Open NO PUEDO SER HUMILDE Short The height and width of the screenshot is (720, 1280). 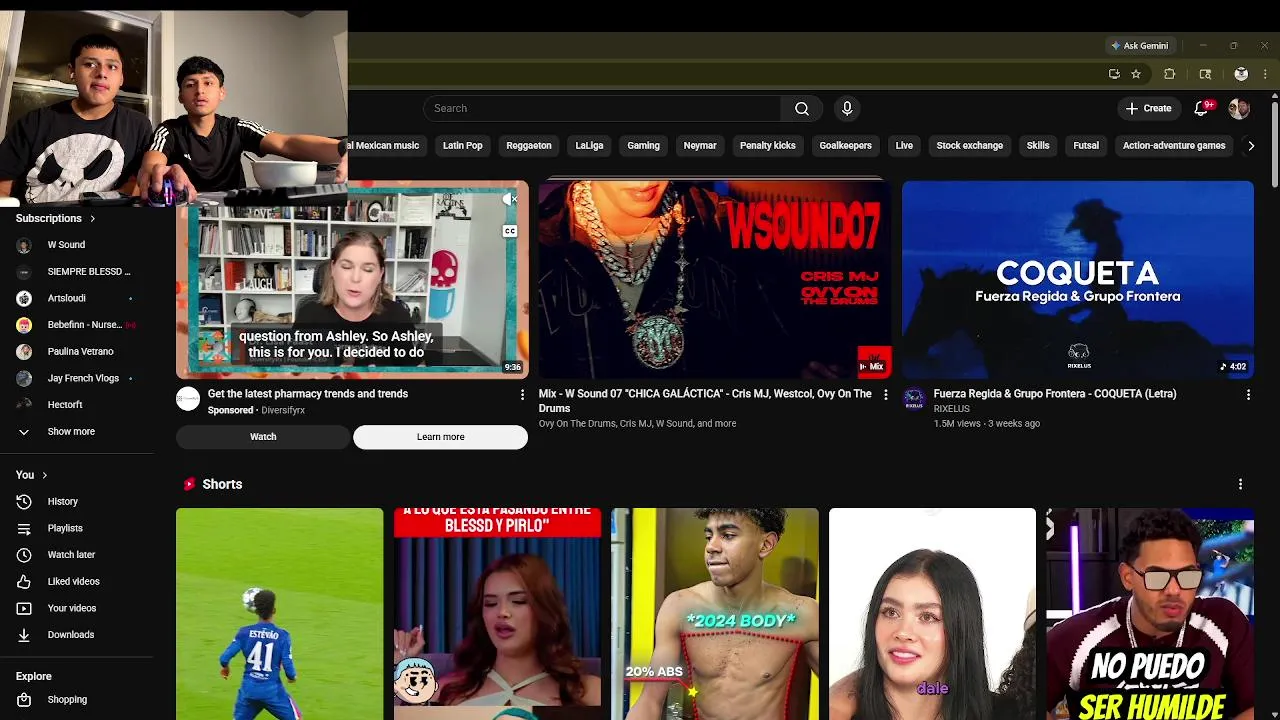coord(1149,614)
